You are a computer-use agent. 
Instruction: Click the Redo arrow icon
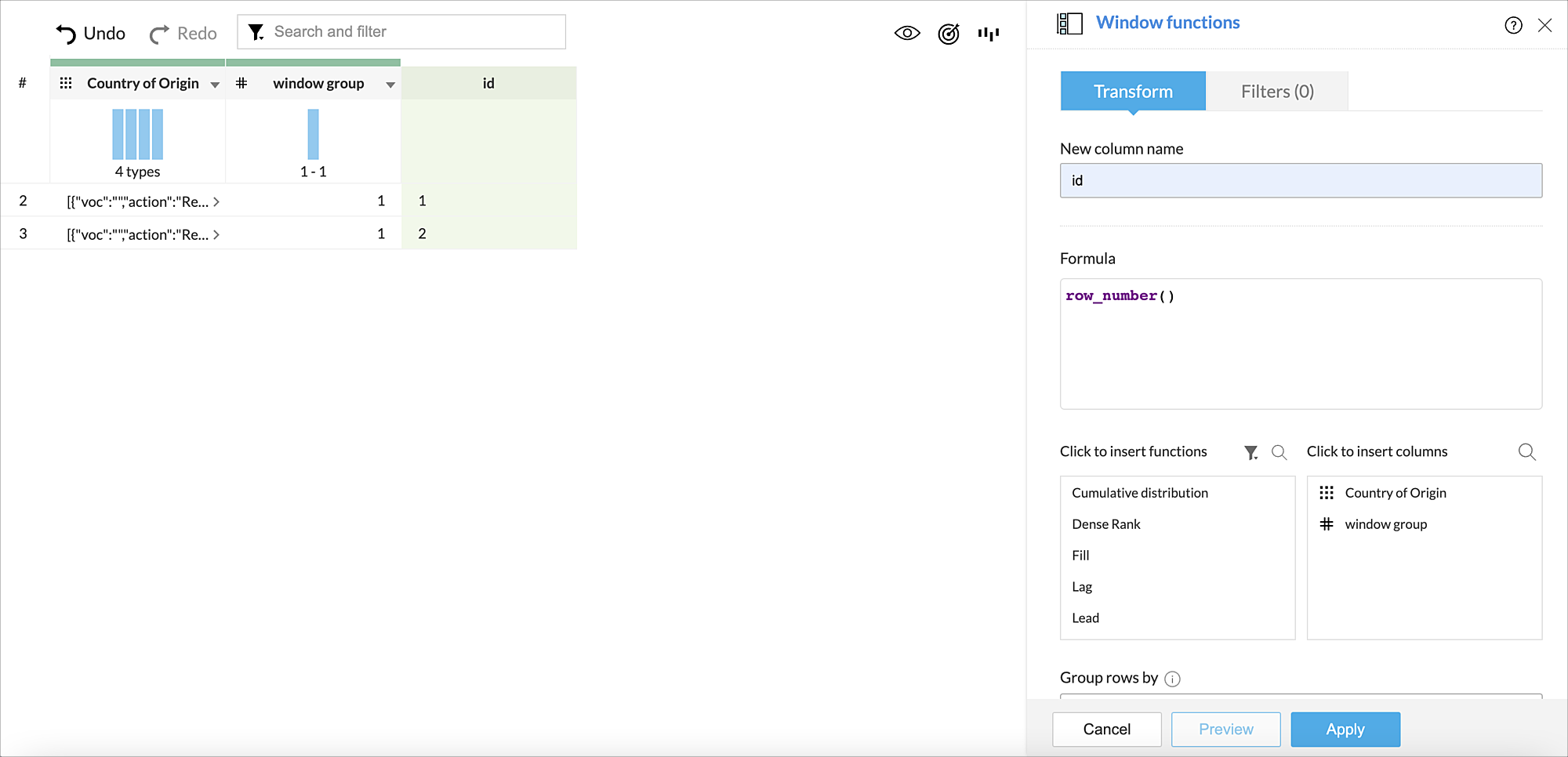(159, 33)
